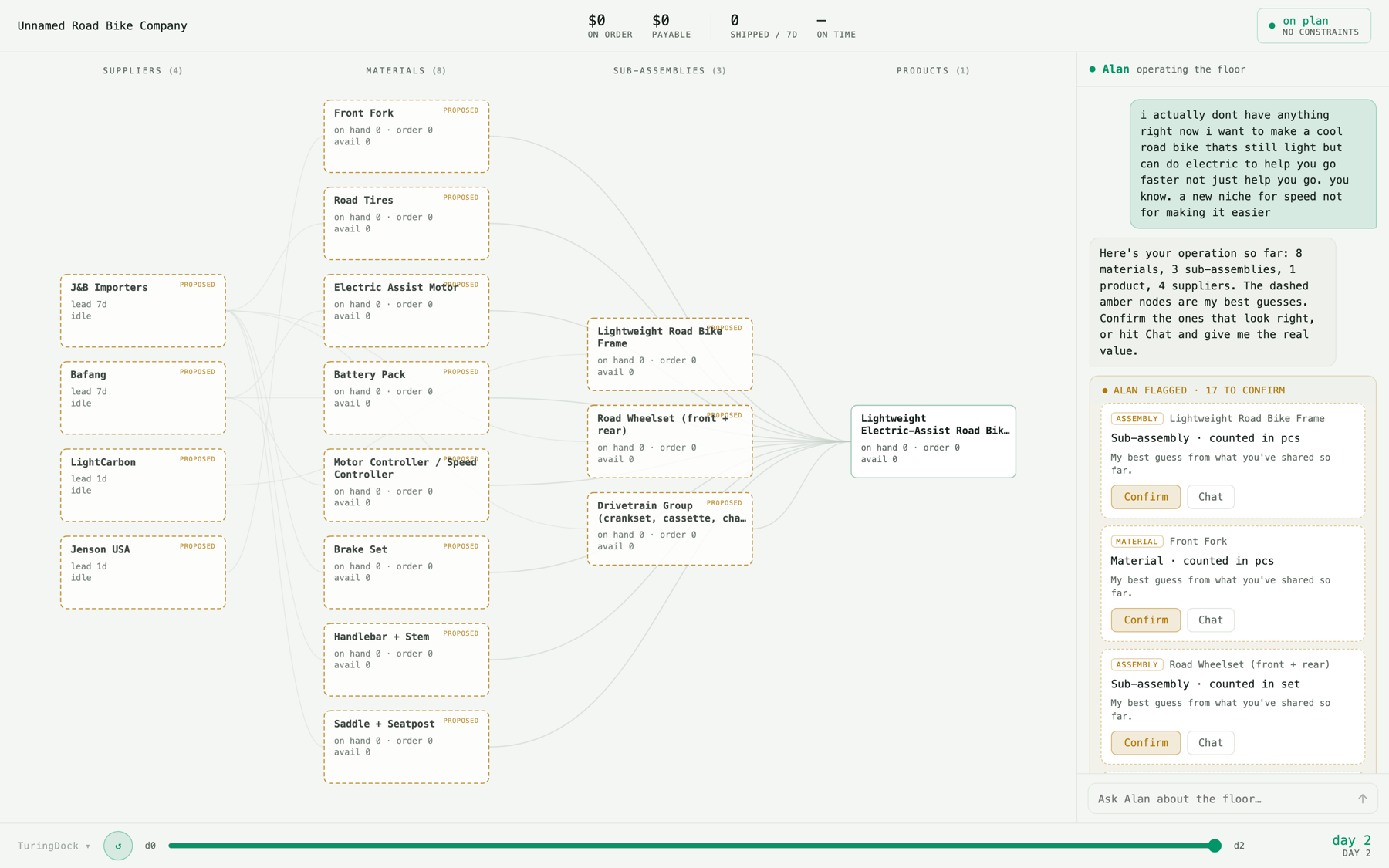Send message with the up arrow icon
The image size is (1389, 868).
click(1362, 799)
